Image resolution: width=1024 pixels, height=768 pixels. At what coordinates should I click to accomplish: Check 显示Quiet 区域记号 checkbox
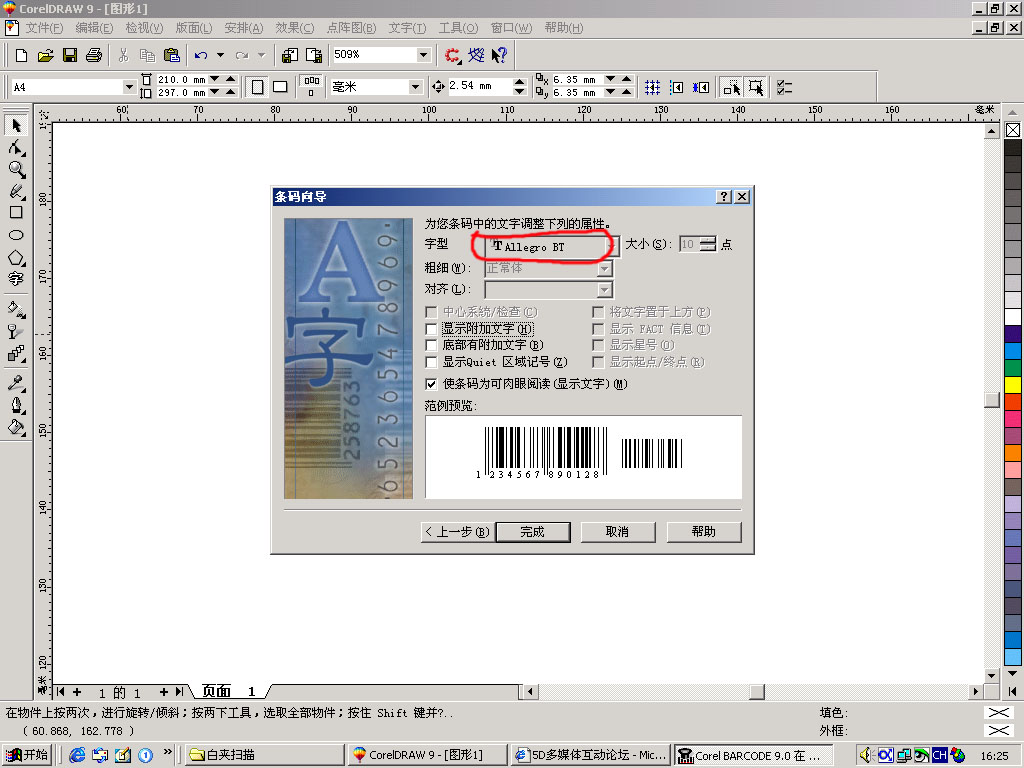431,362
